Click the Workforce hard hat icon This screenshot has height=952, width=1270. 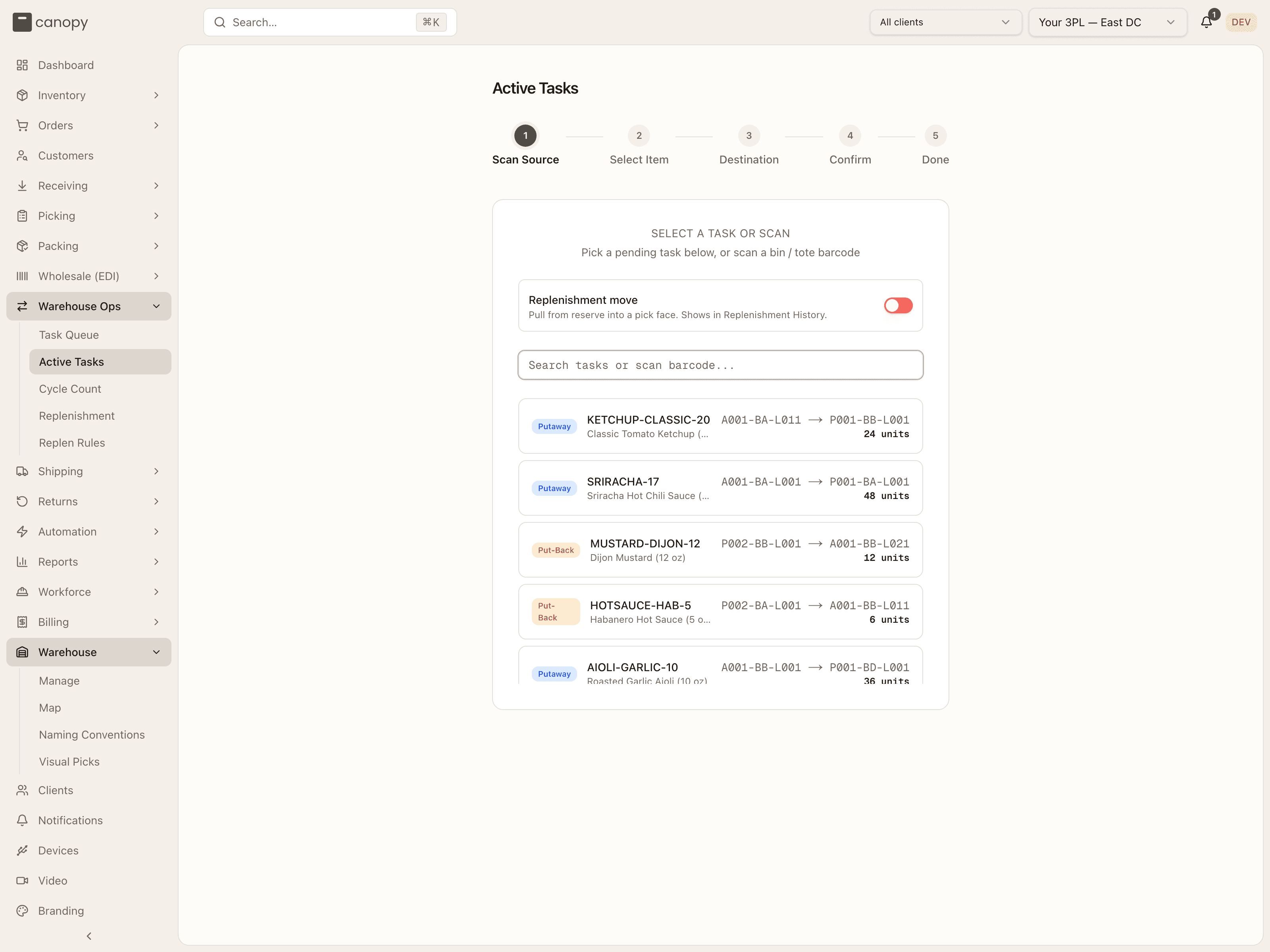[x=22, y=592]
